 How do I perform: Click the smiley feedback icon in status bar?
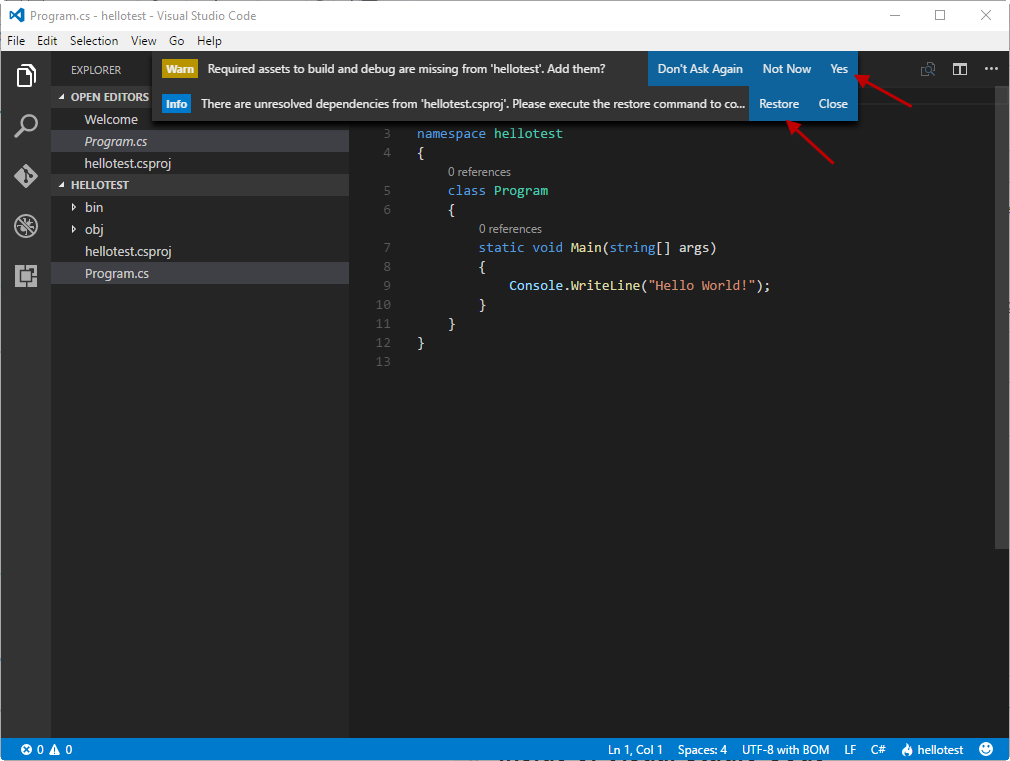(x=986, y=749)
